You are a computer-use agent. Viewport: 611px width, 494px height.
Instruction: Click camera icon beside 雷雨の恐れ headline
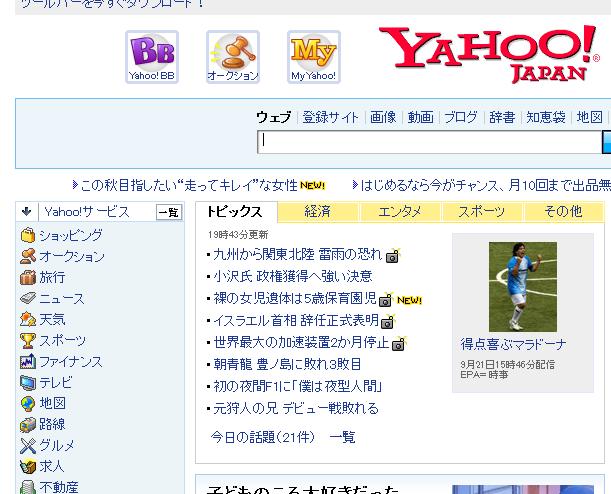pos(392,256)
